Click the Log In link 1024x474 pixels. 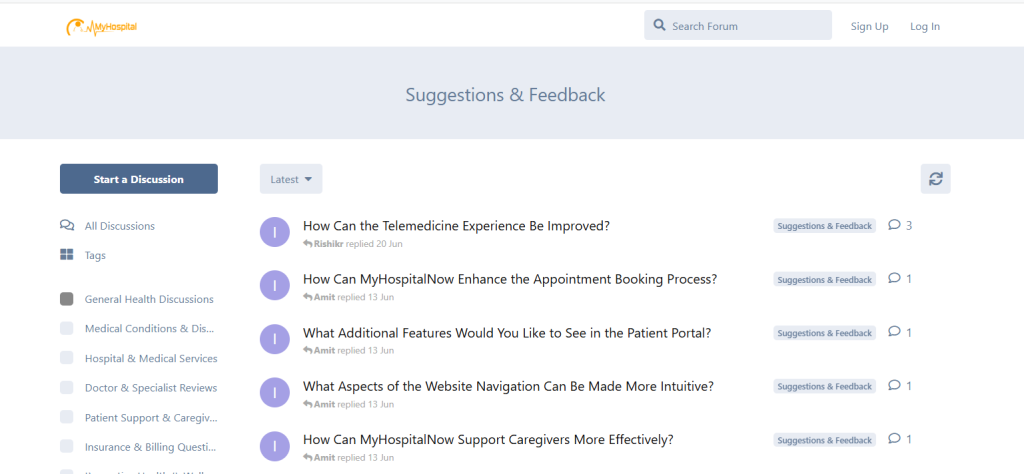[x=924, y=26]
